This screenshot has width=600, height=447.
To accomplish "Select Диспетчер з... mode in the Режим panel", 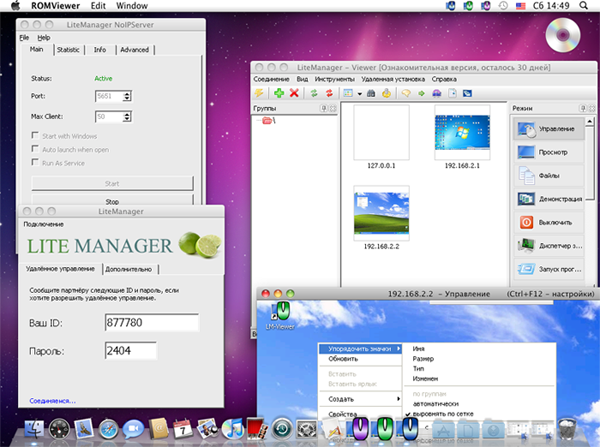I will [x=549, y=246].
